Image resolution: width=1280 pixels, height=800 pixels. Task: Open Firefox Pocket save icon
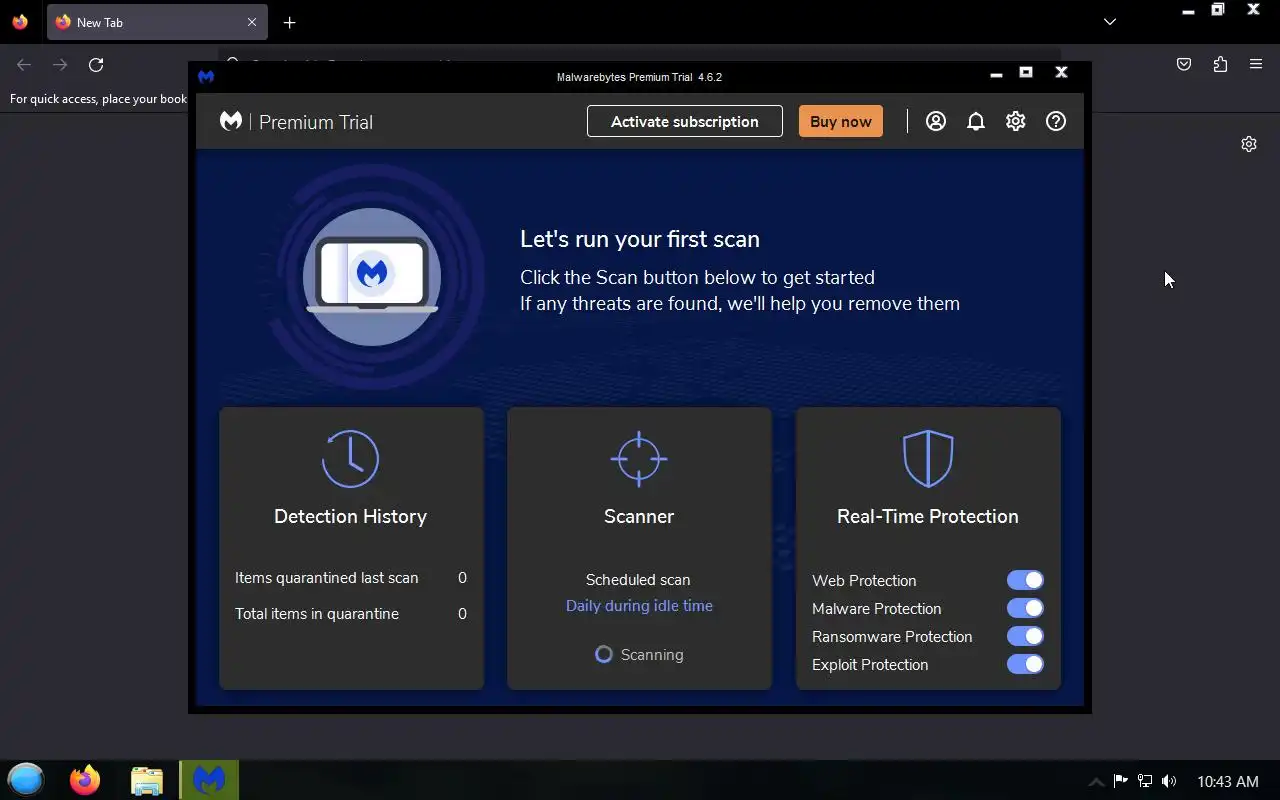click(1184, 65)
